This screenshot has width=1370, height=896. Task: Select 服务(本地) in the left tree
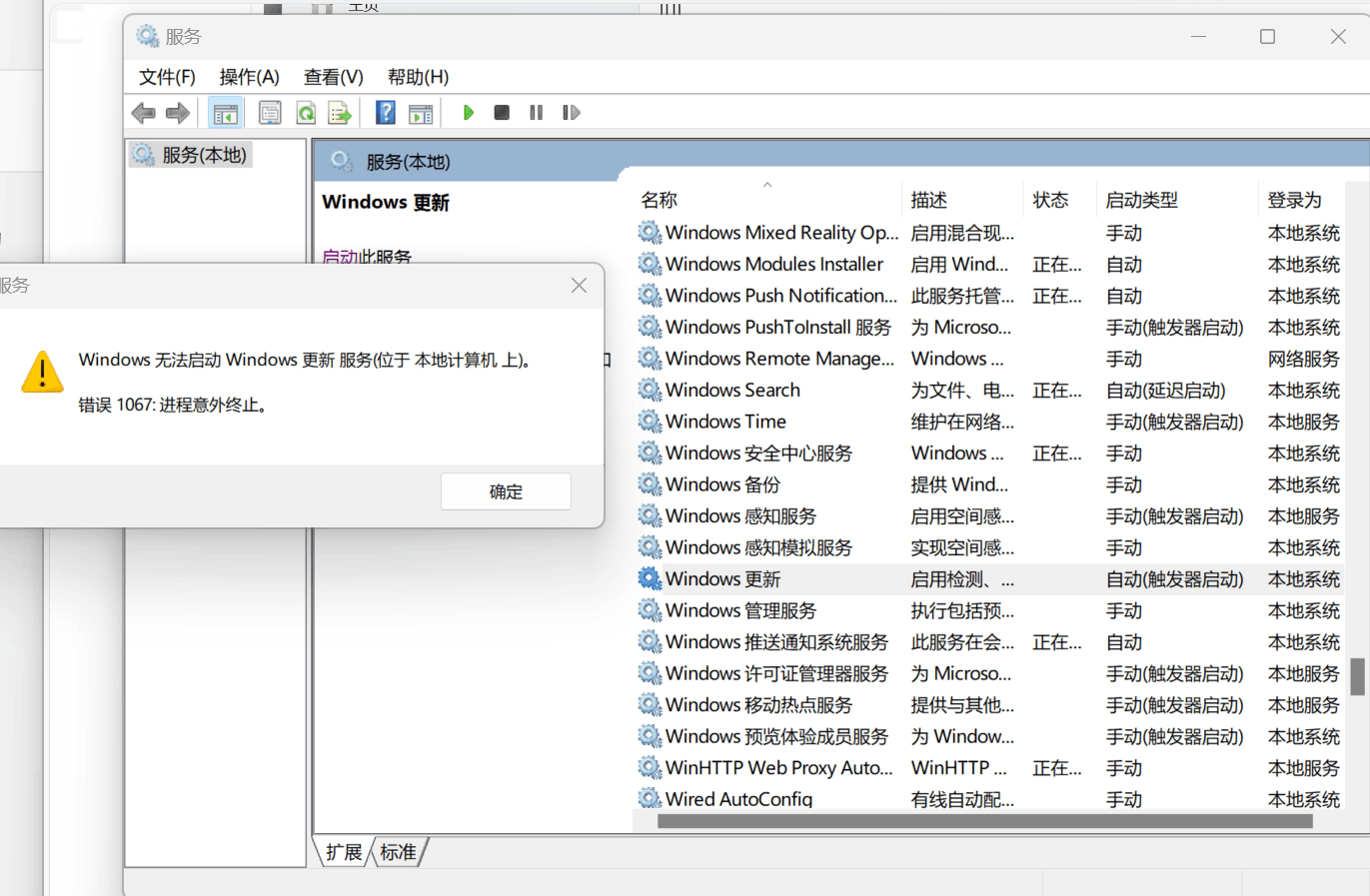pyautogui.click(x=190, y=155)
